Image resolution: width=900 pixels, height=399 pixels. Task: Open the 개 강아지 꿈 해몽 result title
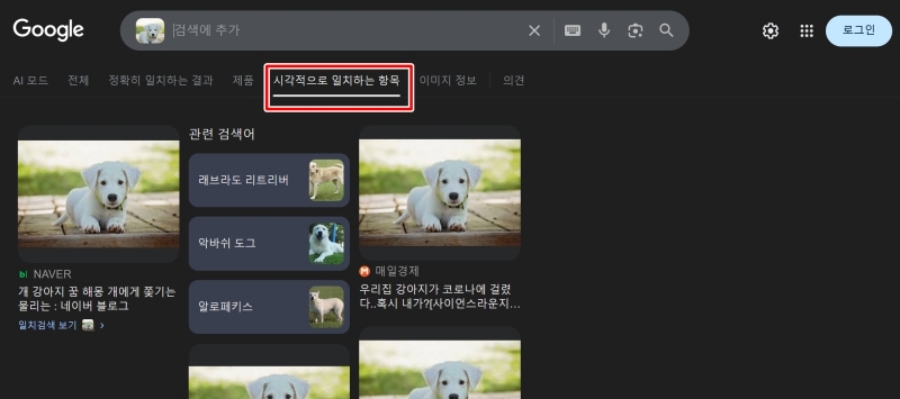[97, 299]
